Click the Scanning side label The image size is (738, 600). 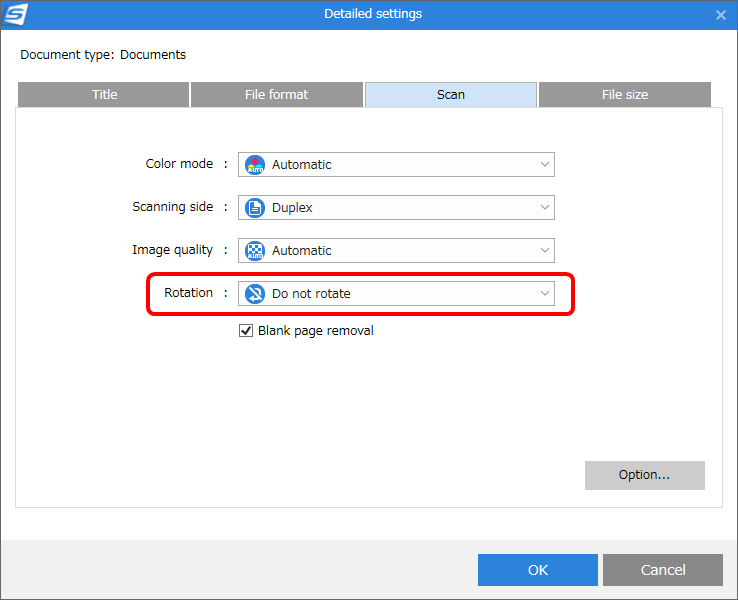(x=173, y=207)
